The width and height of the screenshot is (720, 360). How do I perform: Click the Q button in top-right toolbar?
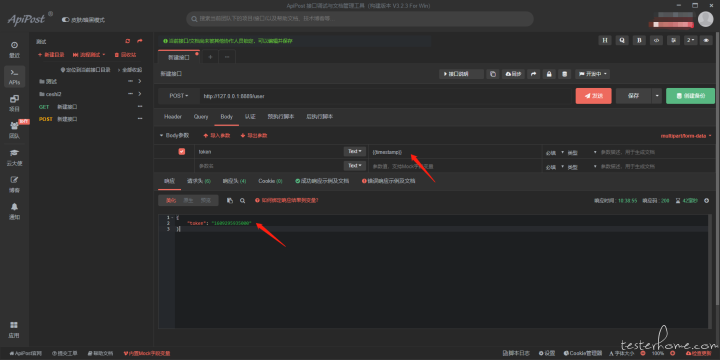(x=622, y=40)
